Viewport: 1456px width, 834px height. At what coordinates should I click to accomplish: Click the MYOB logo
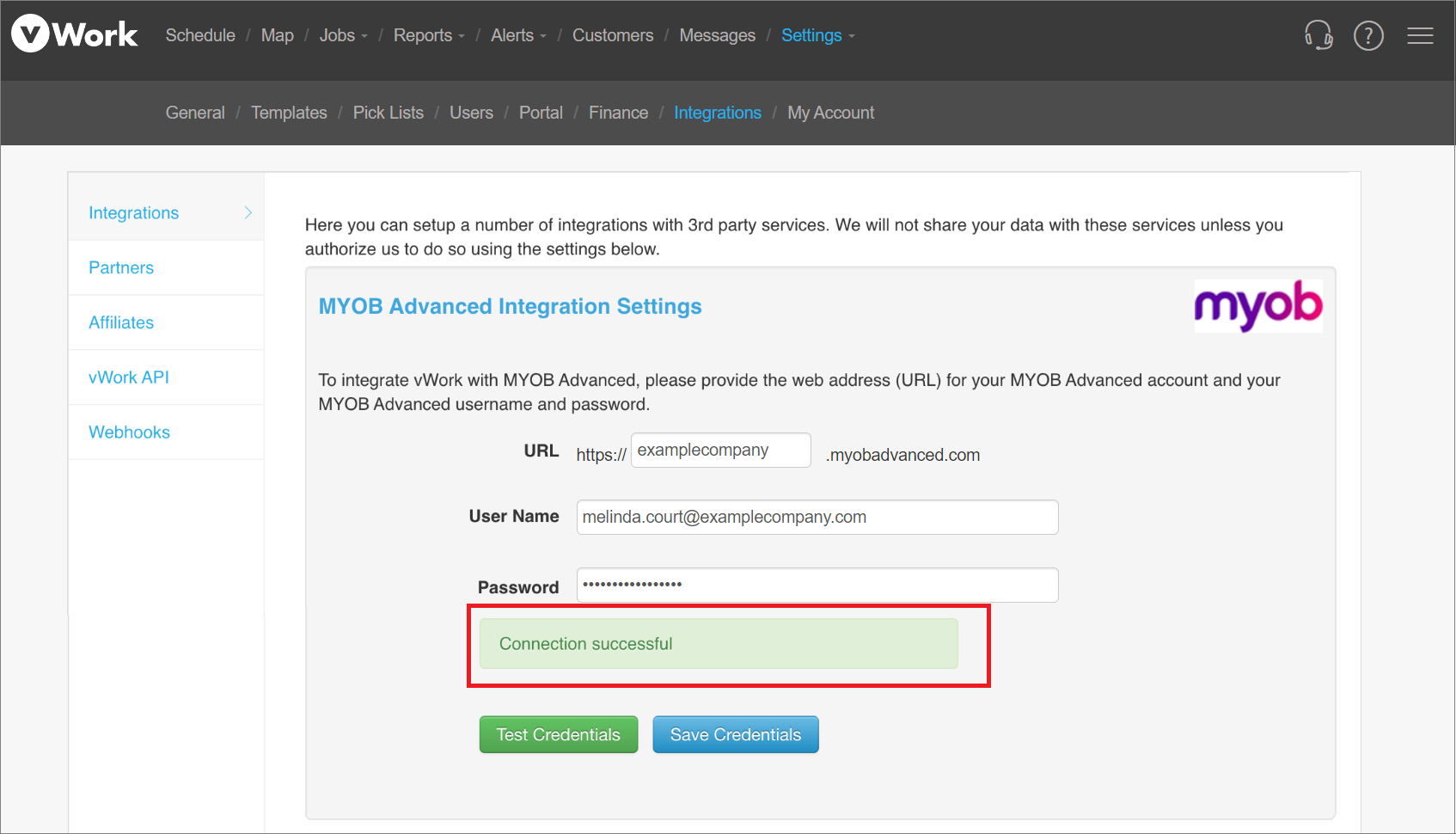(1257, 306)
